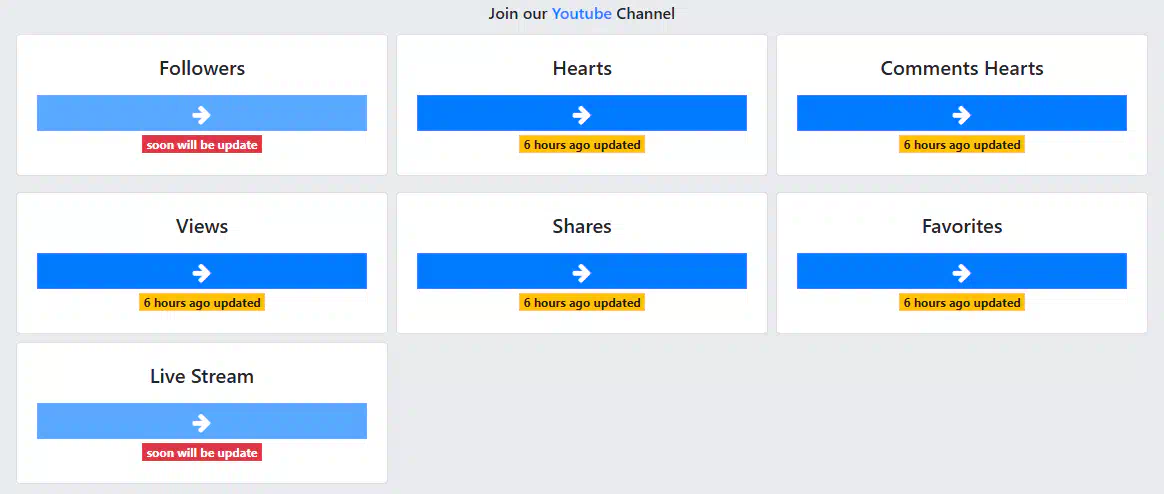This screenshot has height=494, width=1164.
Task: Click the yellow updated badge under Favorites
Action: [x=962, y=302]
